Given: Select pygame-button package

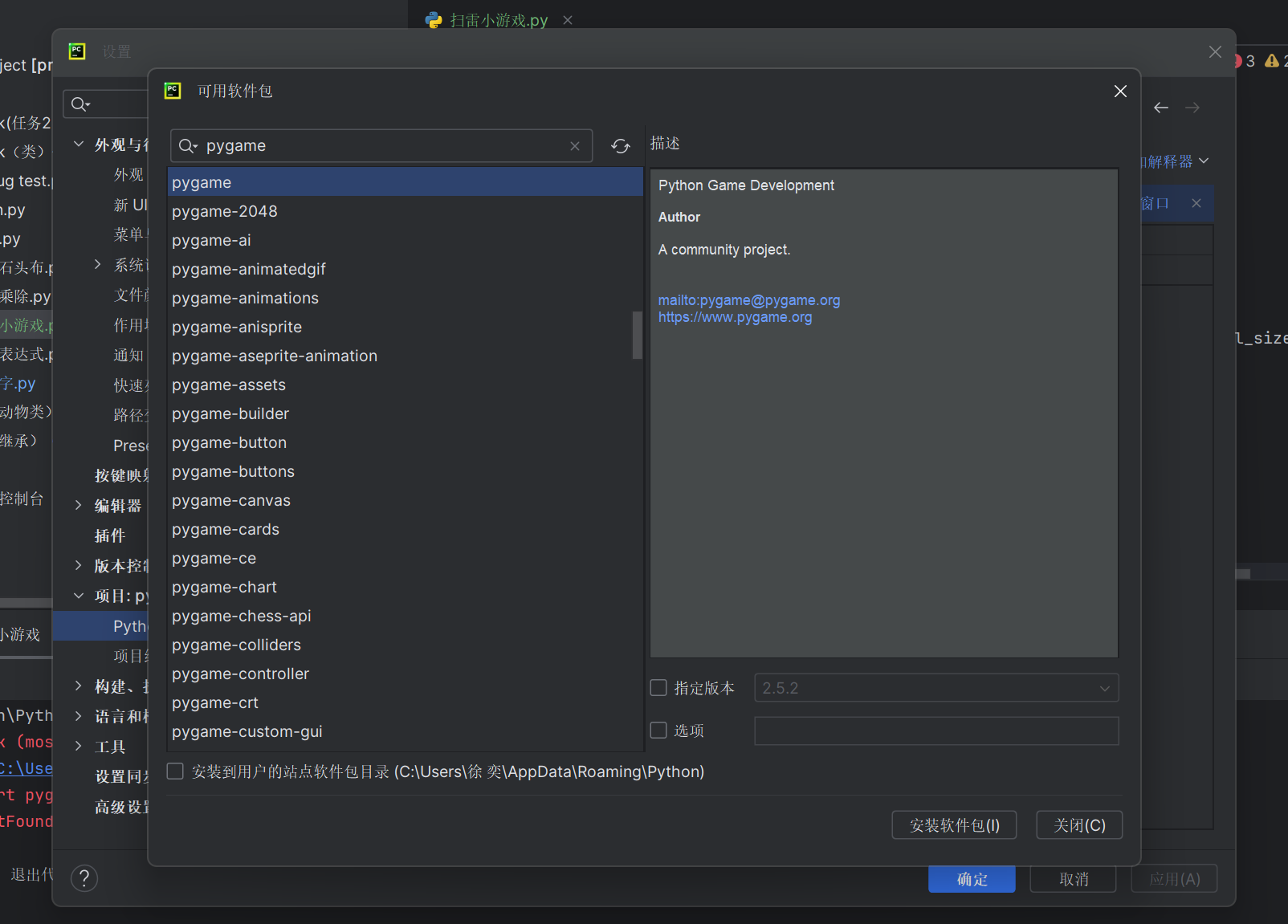Looking at the screenshot, I should point(406,442).
